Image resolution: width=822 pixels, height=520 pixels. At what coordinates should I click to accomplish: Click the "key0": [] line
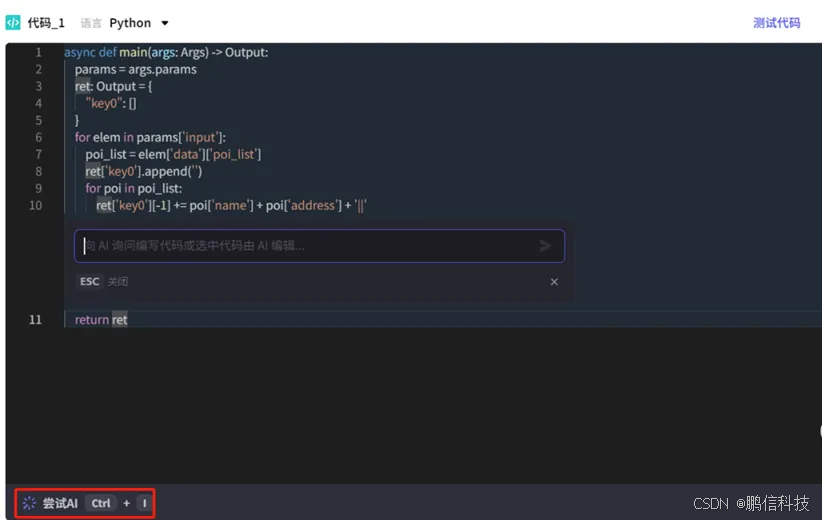[111, 103]
